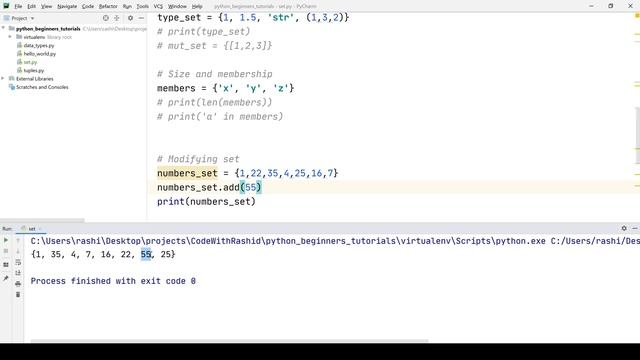Click the '# Size and membership' comment

[215, 74]
